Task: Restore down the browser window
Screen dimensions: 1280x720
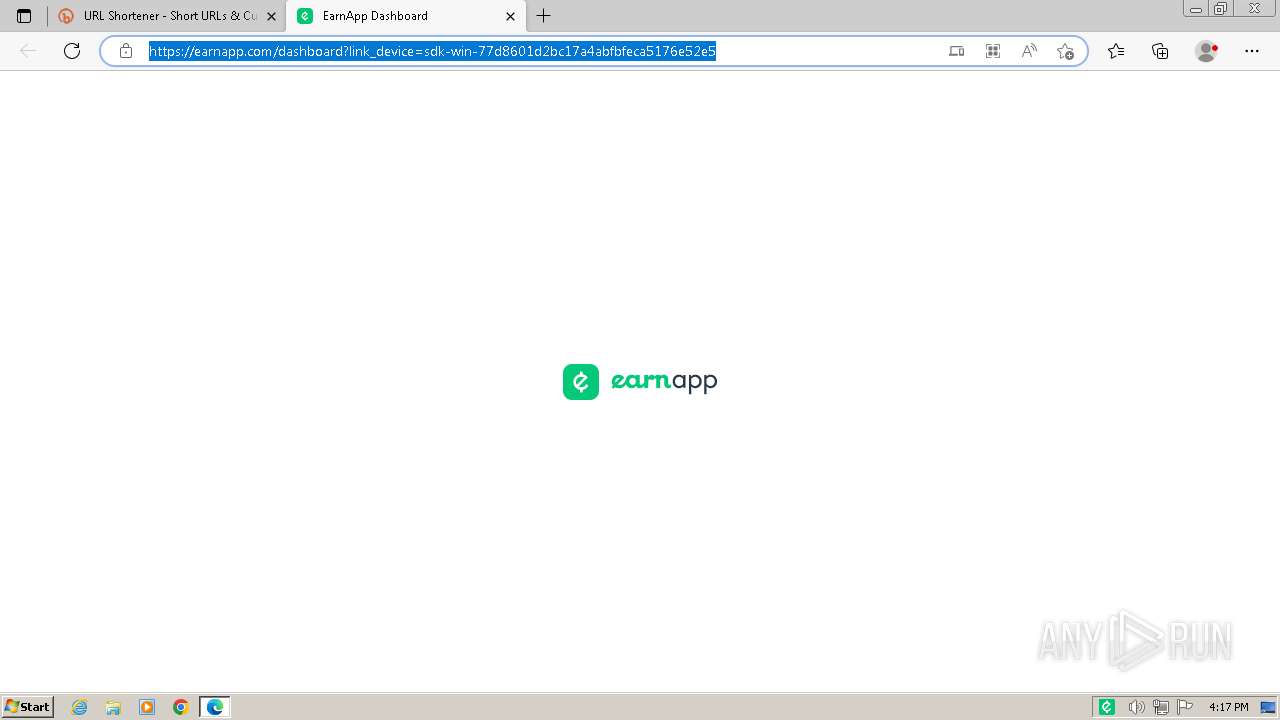Action: 1221,9
